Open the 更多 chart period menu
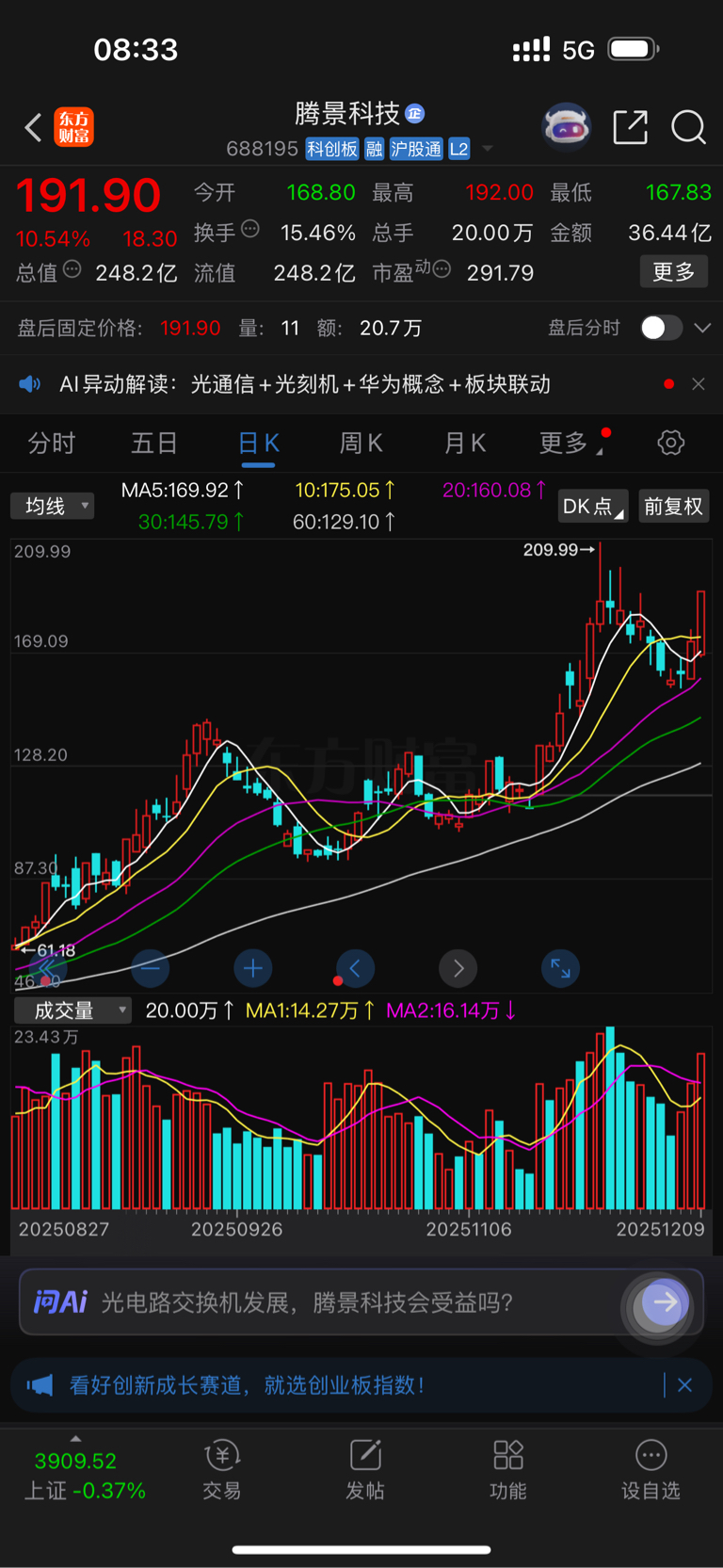This screenshot has width=723, height=1568. click(570, 443)
